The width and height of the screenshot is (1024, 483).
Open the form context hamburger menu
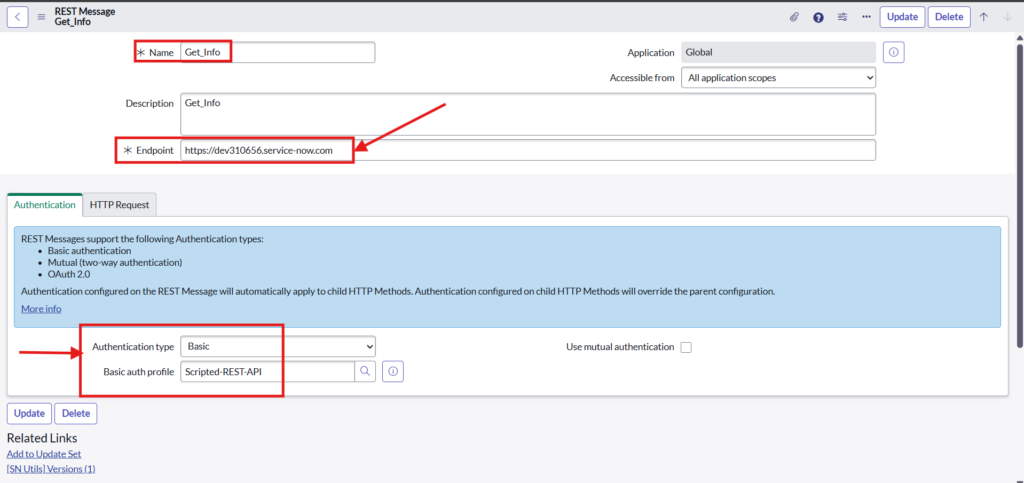coord(41,17)
